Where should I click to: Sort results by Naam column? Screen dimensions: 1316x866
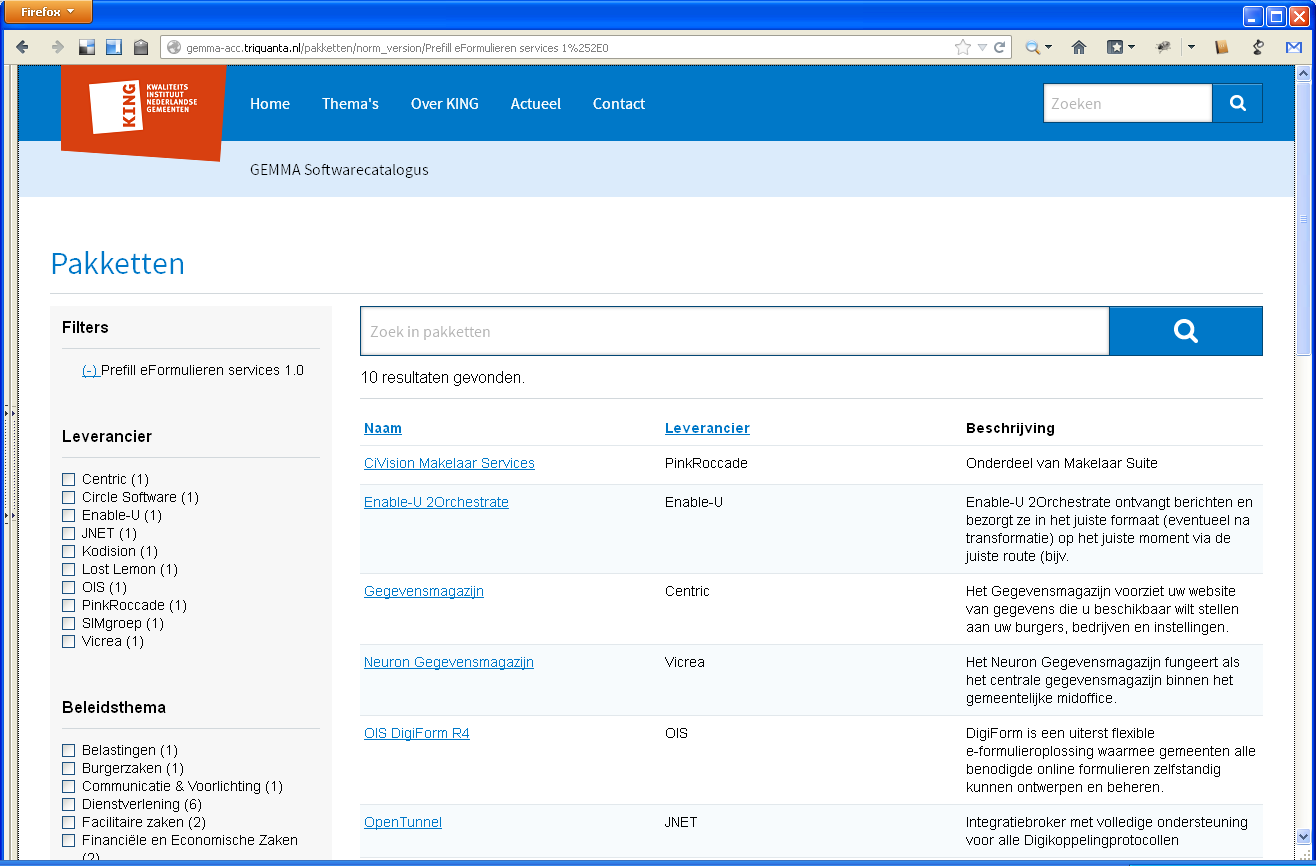[x=383, y=428]
